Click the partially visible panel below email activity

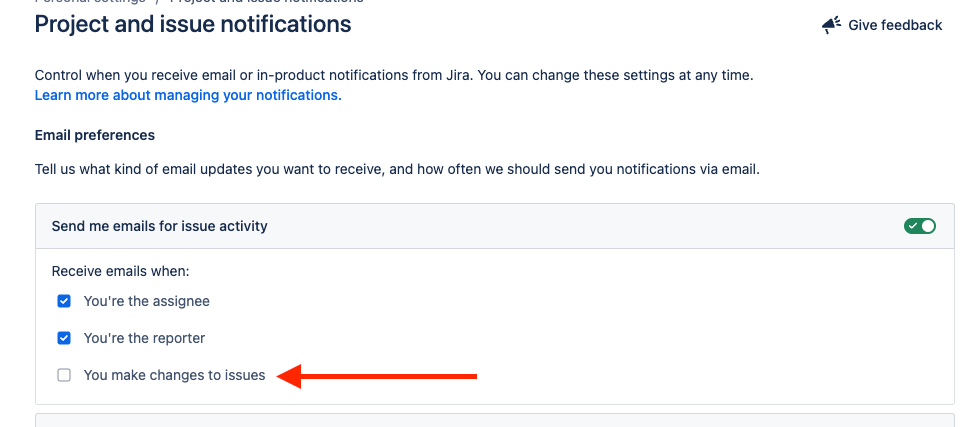(495, 420)
